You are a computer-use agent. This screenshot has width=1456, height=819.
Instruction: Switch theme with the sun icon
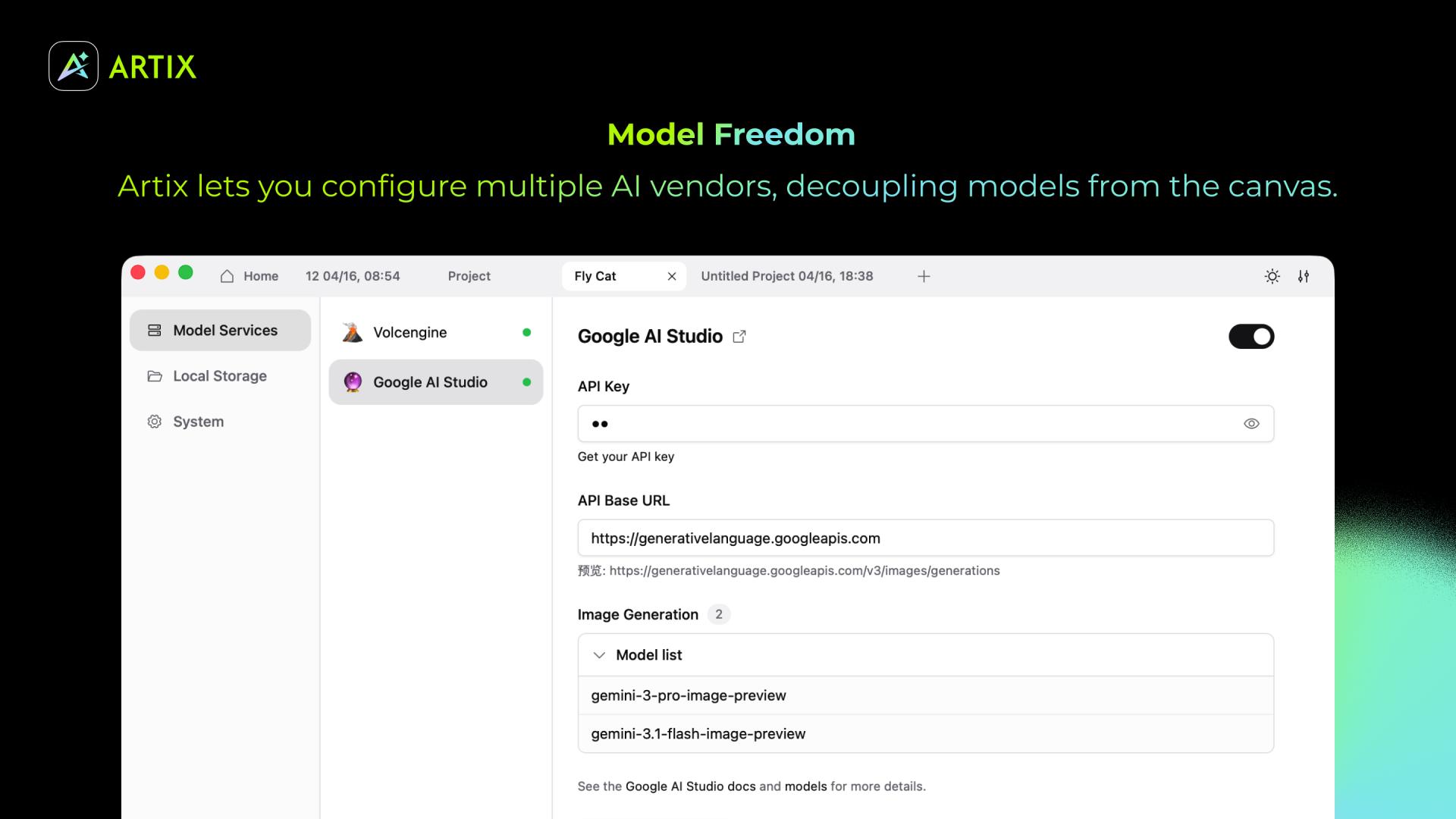(1272, 276)
